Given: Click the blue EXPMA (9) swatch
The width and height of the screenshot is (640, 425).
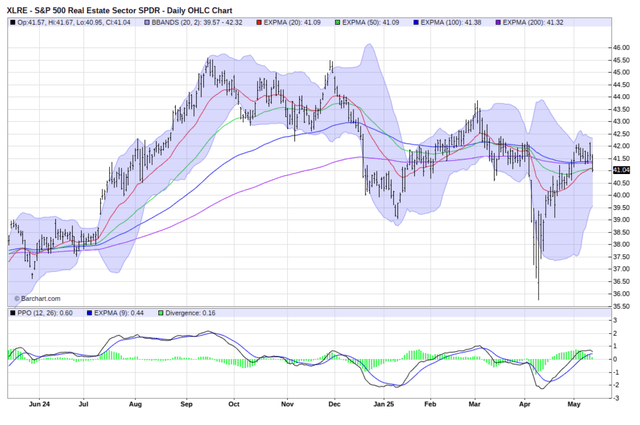Looking at the screenshot, I should point(89,313).
